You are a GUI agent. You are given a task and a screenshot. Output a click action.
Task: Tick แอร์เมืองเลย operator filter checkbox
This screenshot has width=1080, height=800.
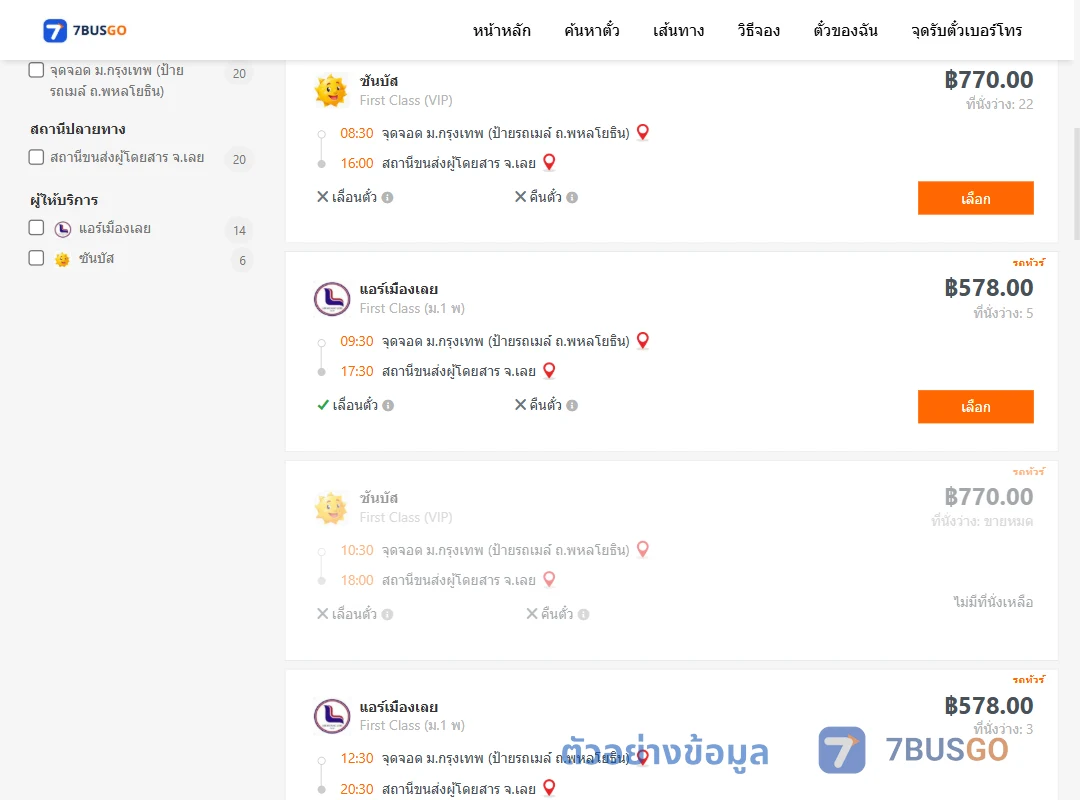36,228
